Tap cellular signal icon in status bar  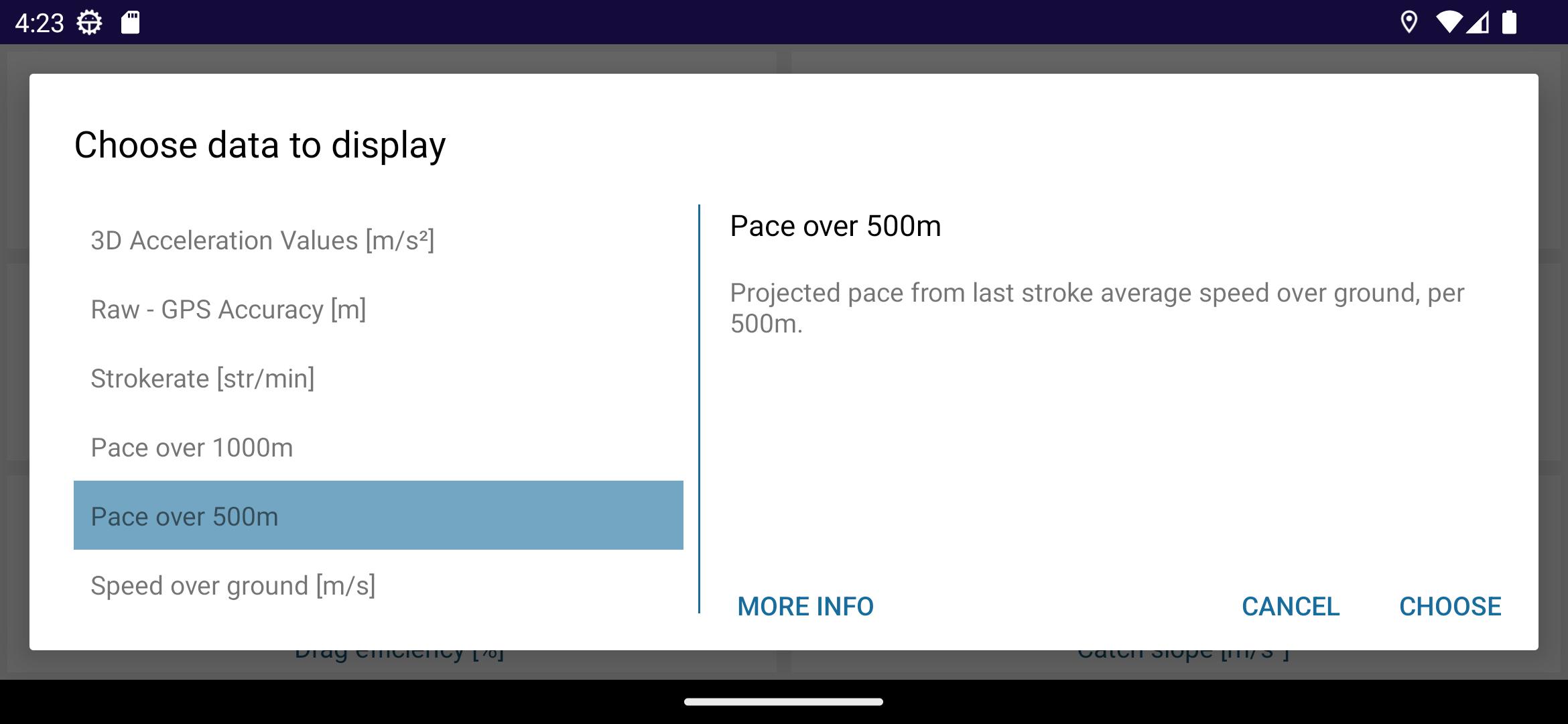coord(1478,22)
